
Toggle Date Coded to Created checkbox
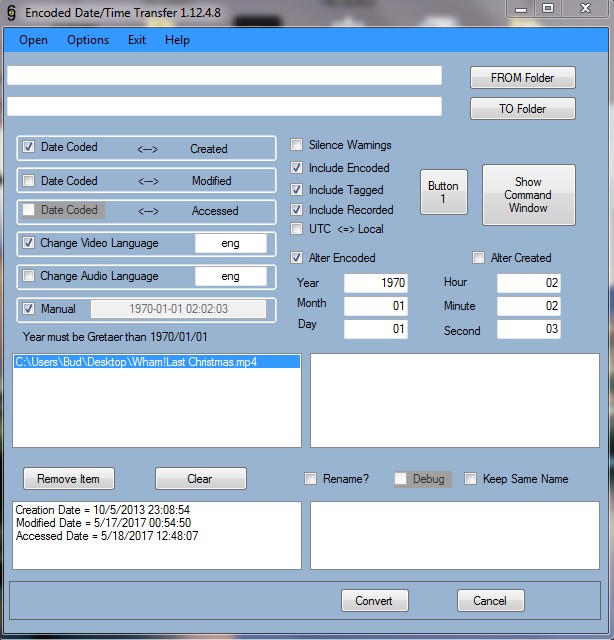29,148
